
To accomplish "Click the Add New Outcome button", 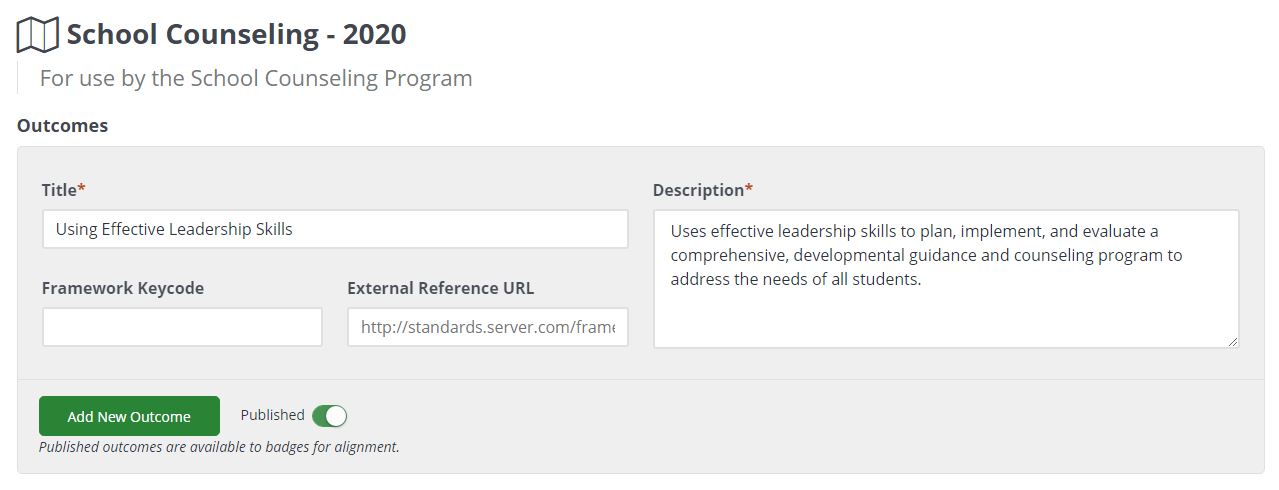I will pos(129,416).
